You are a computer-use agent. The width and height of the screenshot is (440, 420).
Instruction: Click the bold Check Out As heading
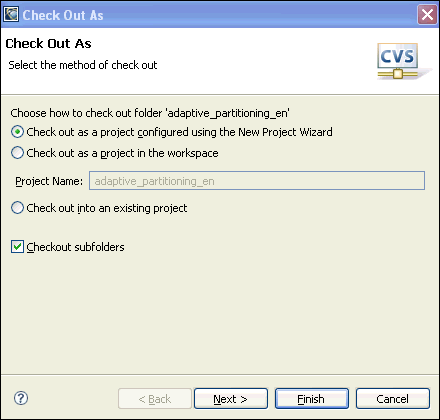click(x=48, y=43)
